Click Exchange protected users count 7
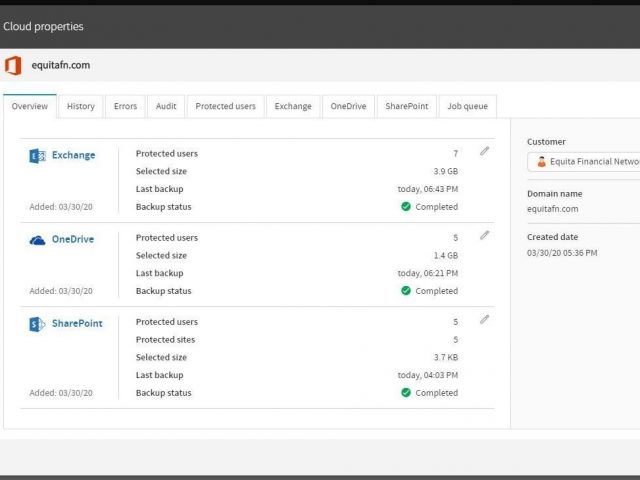The width and height of the screenshot is (640, 480). point(456,153)
